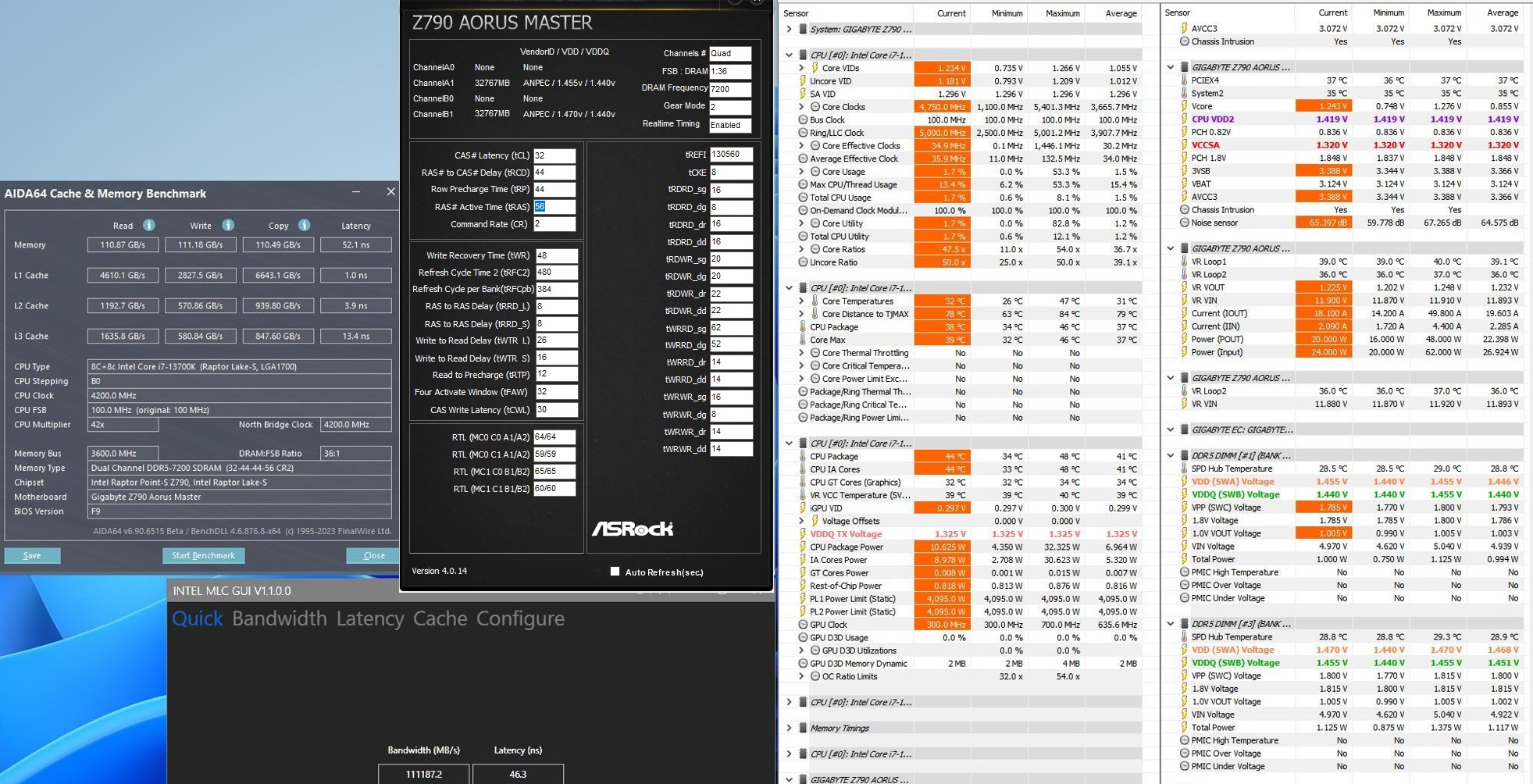Click the tREFI value field
This screenshot has height=784, width=1533.
(731, 155)
